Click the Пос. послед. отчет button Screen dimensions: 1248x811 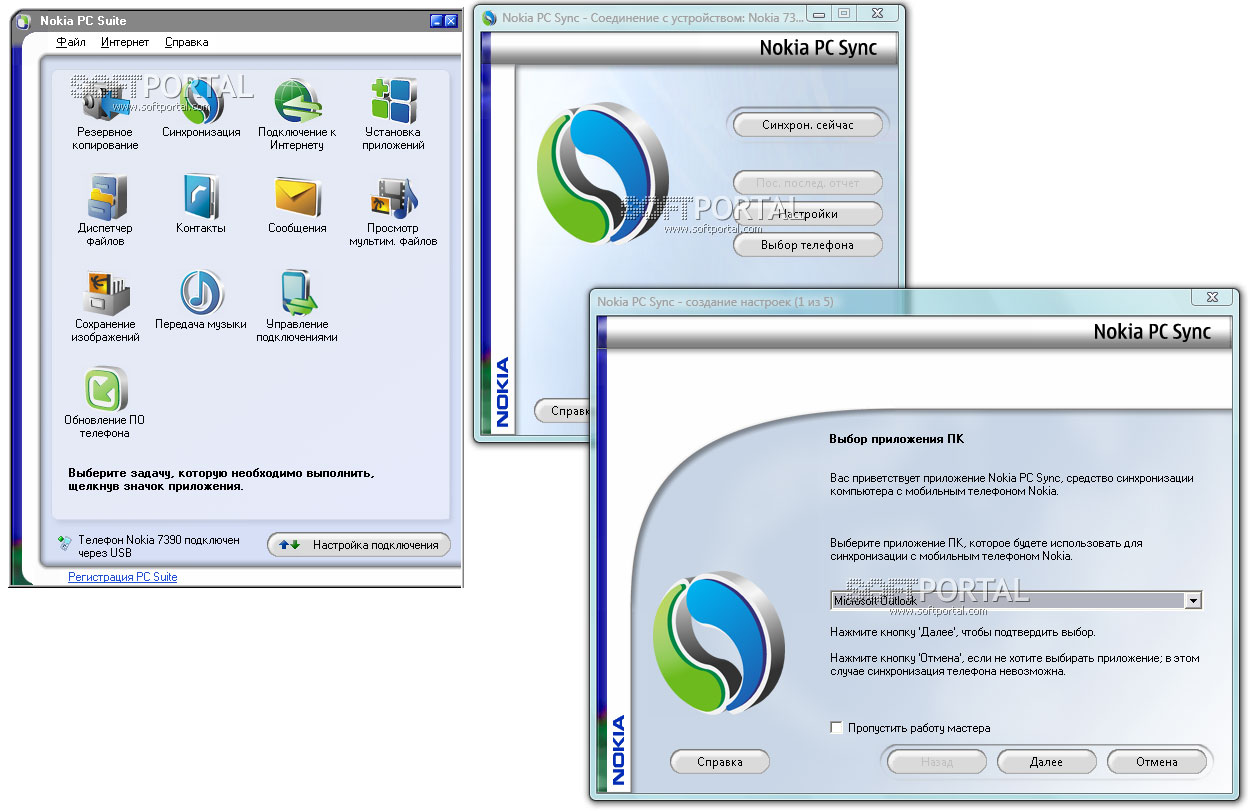tap(808, 184)
